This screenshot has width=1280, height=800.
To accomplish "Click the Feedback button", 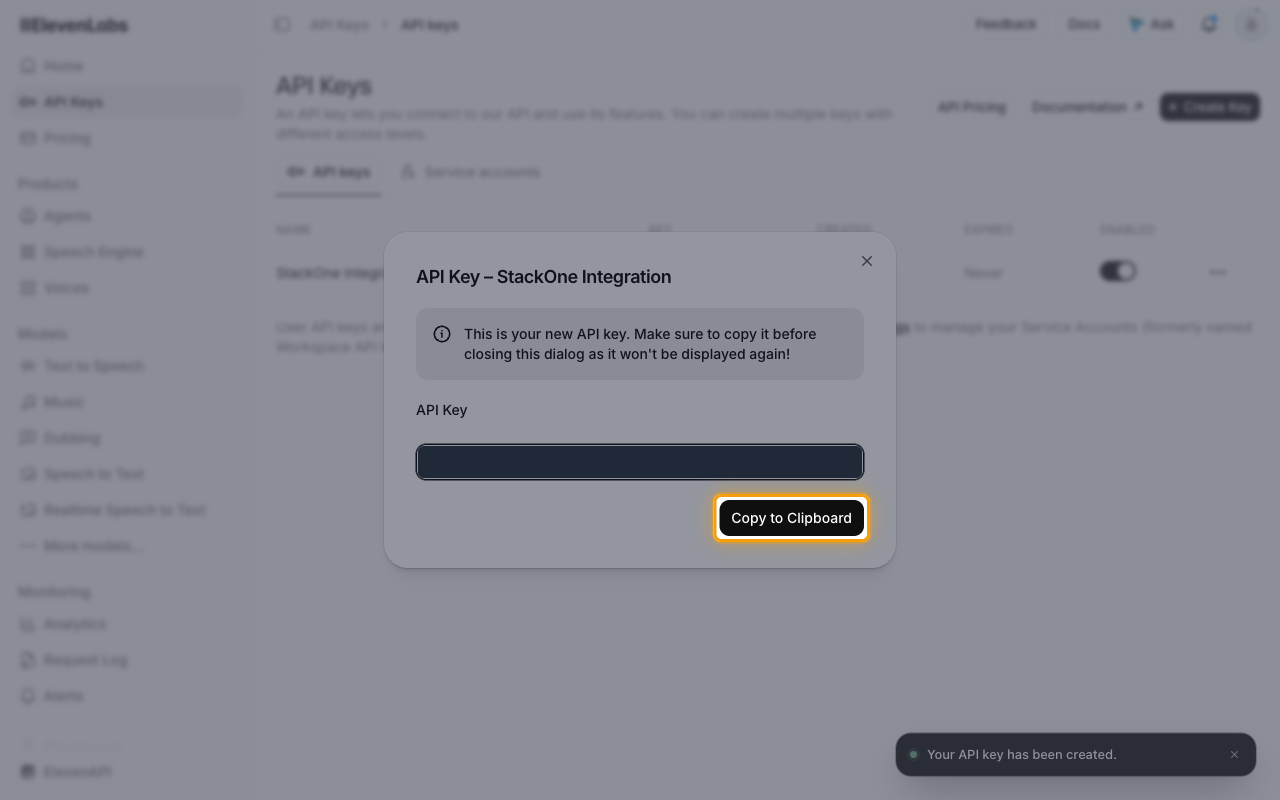I will [x=1006, y=24].
